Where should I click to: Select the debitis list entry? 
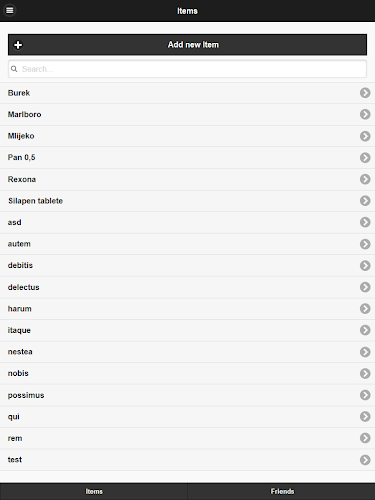(187, 265)
